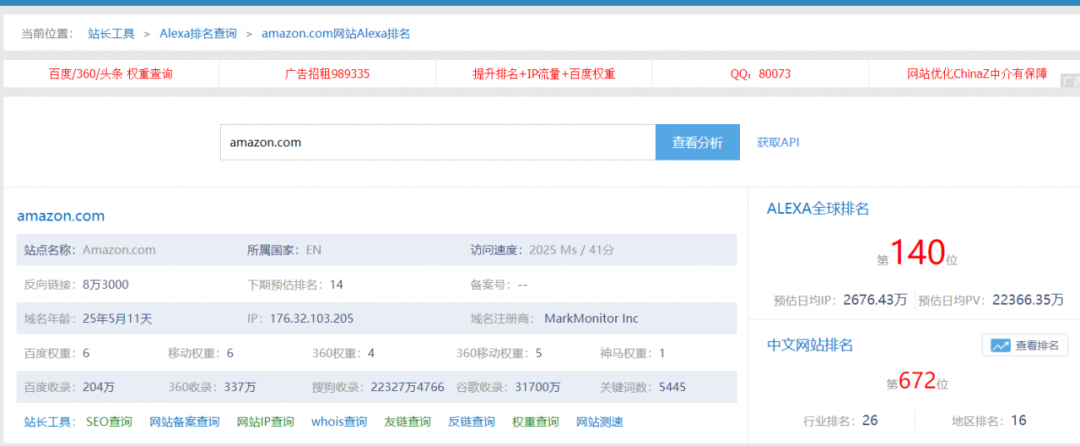
Task: Click the 360权重 value 4
Action: [371, 353]
